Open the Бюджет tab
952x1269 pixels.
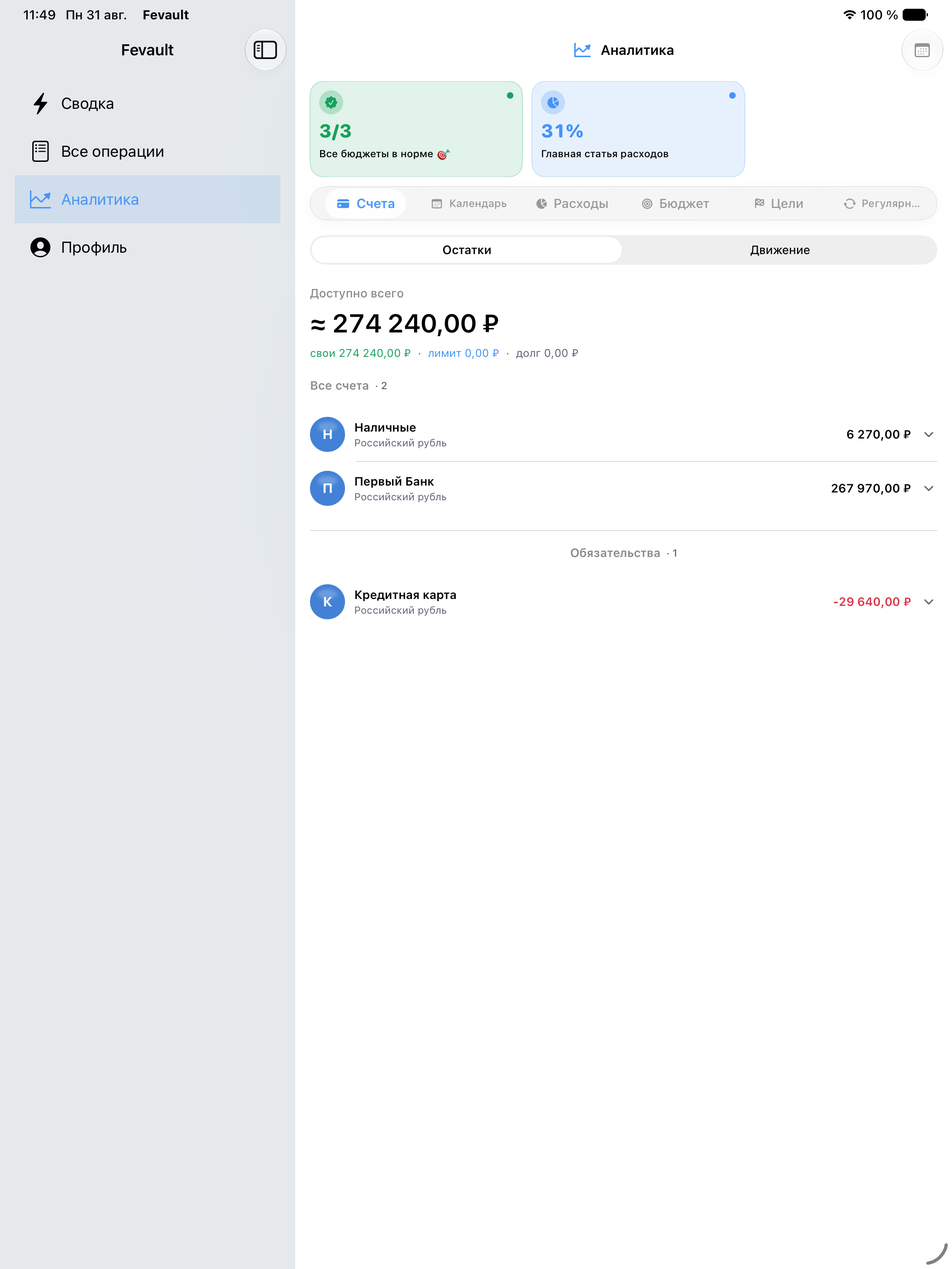click(675, 204)
